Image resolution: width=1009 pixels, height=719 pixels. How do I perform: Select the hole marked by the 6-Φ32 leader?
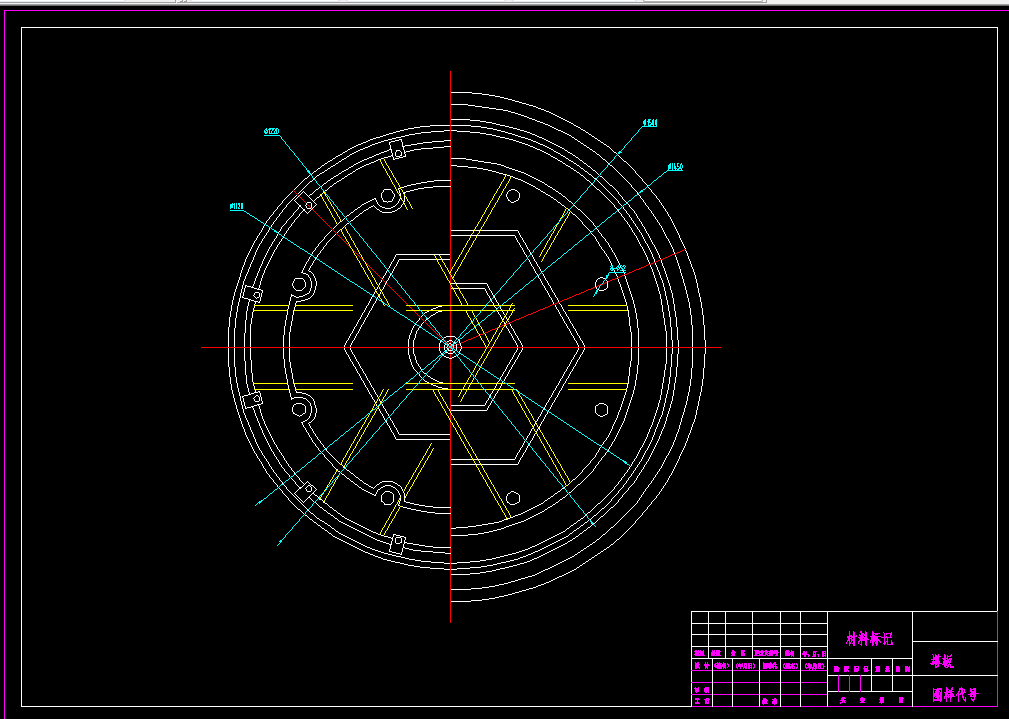click(602, 284)
